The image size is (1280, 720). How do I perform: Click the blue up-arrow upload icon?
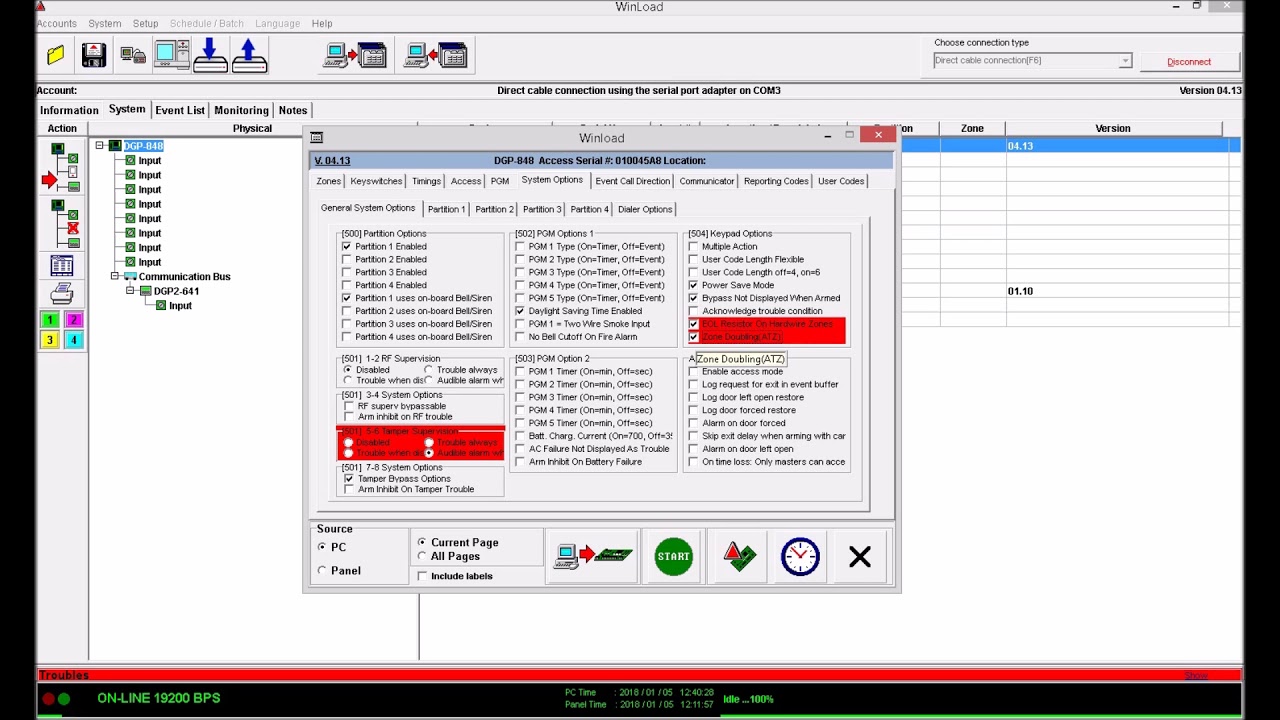pos(249,56)
